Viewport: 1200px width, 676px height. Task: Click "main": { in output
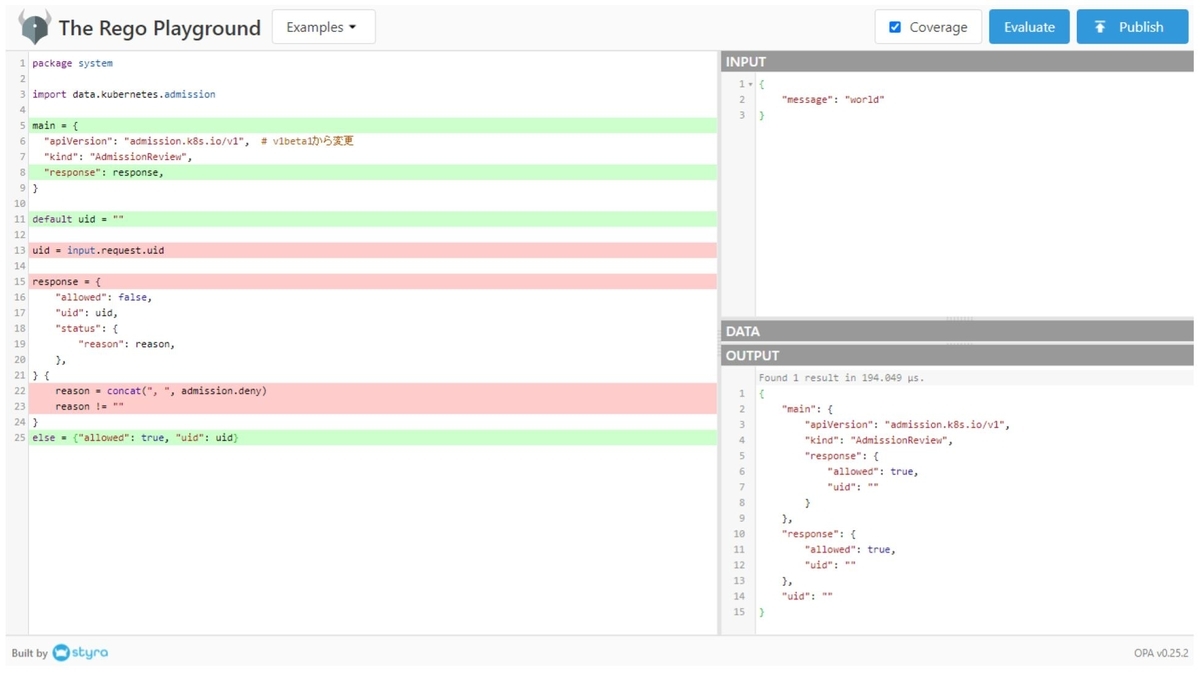[807, 409]
